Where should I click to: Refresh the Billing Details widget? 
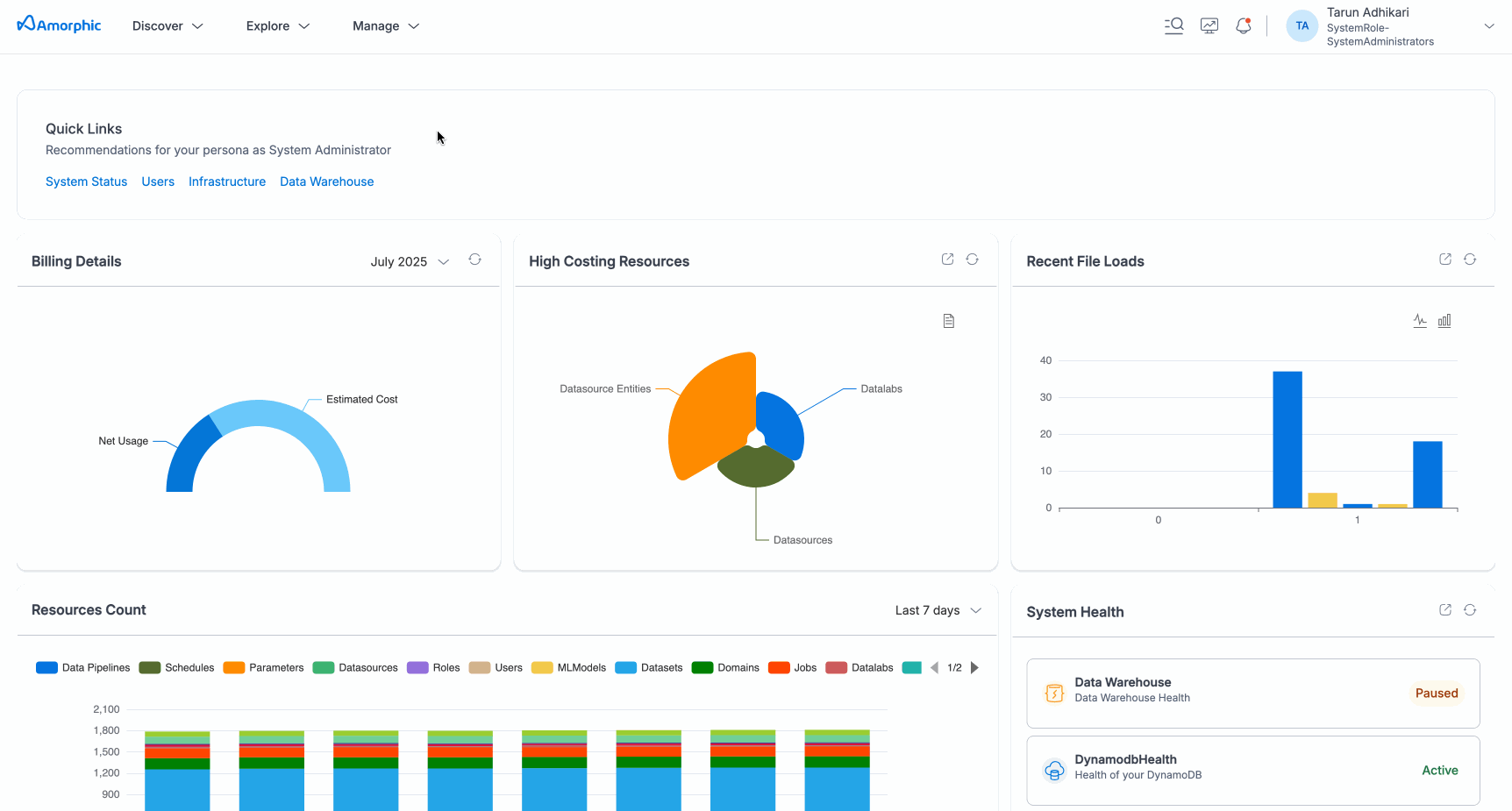pos(474,260)
